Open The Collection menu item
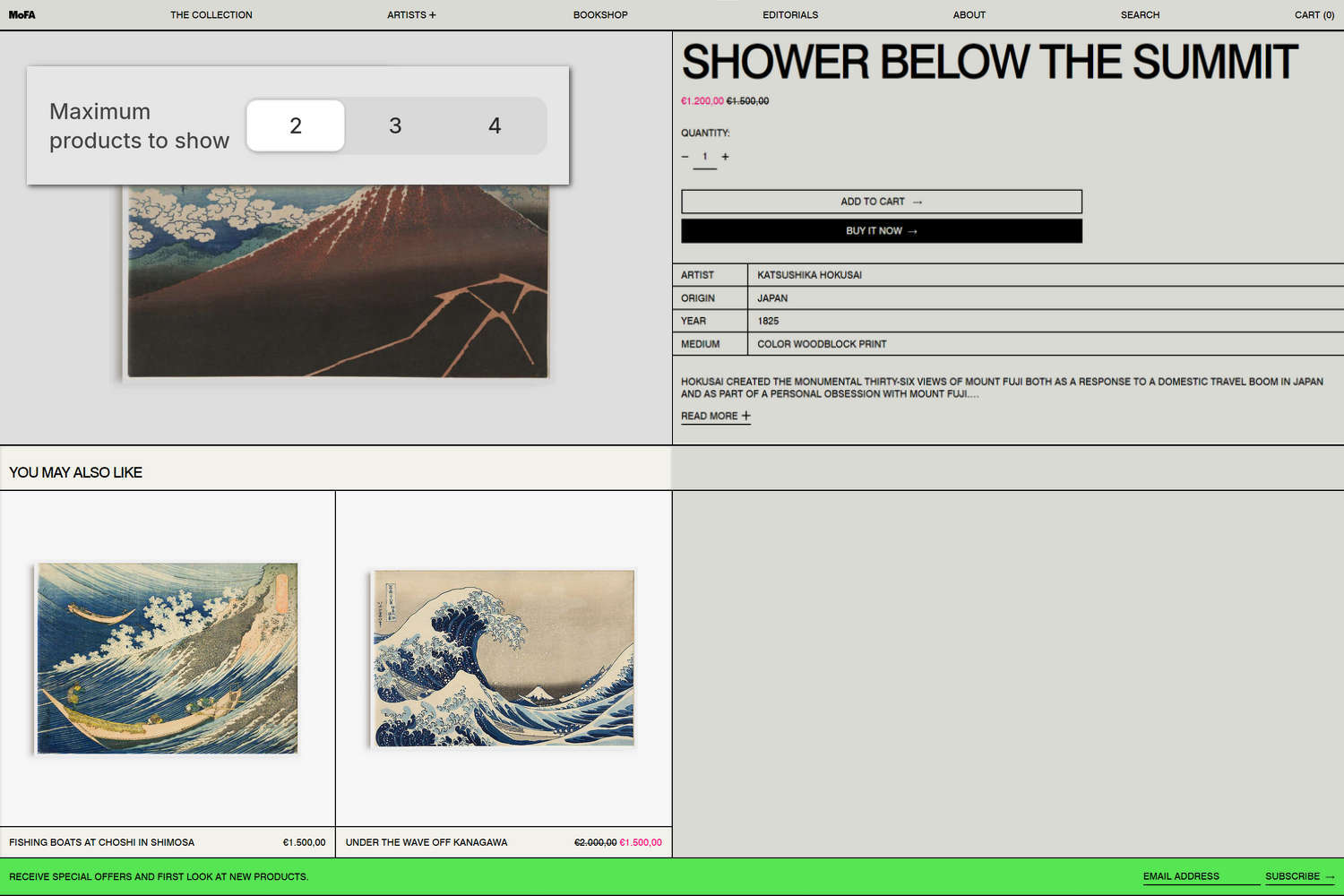This screenshot has height=896, width=1344. pos(211,14)
